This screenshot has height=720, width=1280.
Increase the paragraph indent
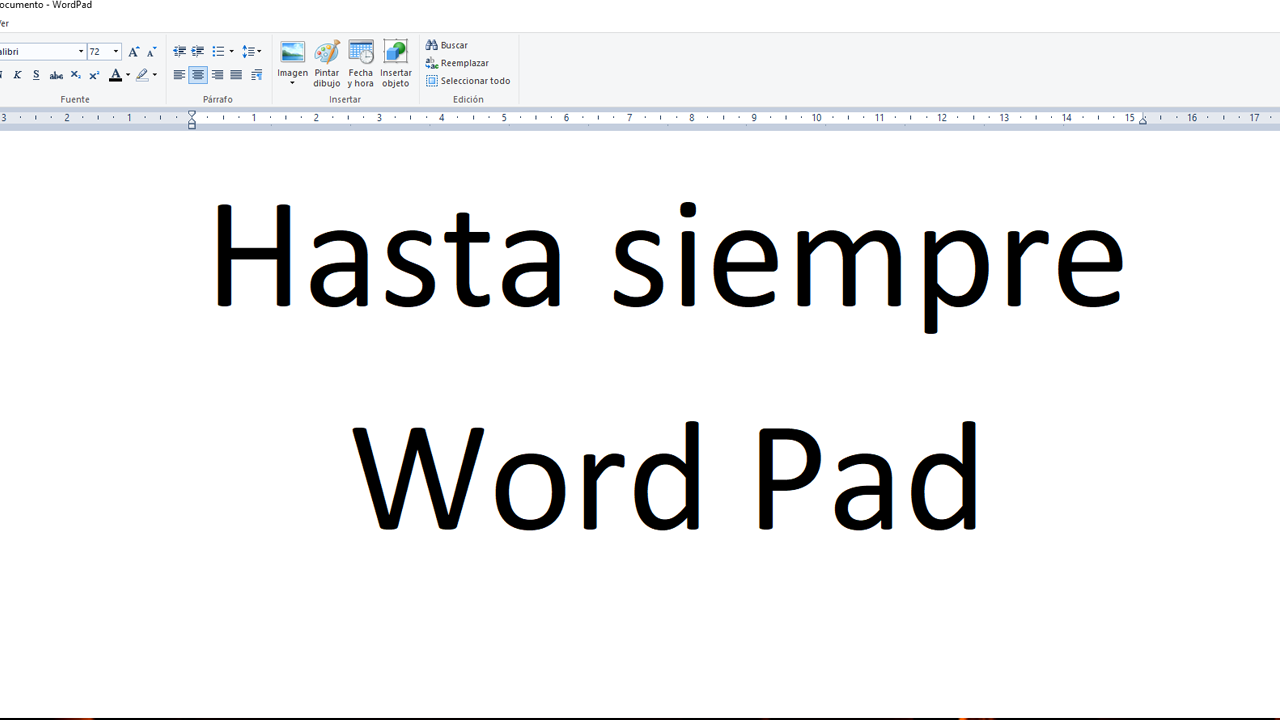click(198, 52)
